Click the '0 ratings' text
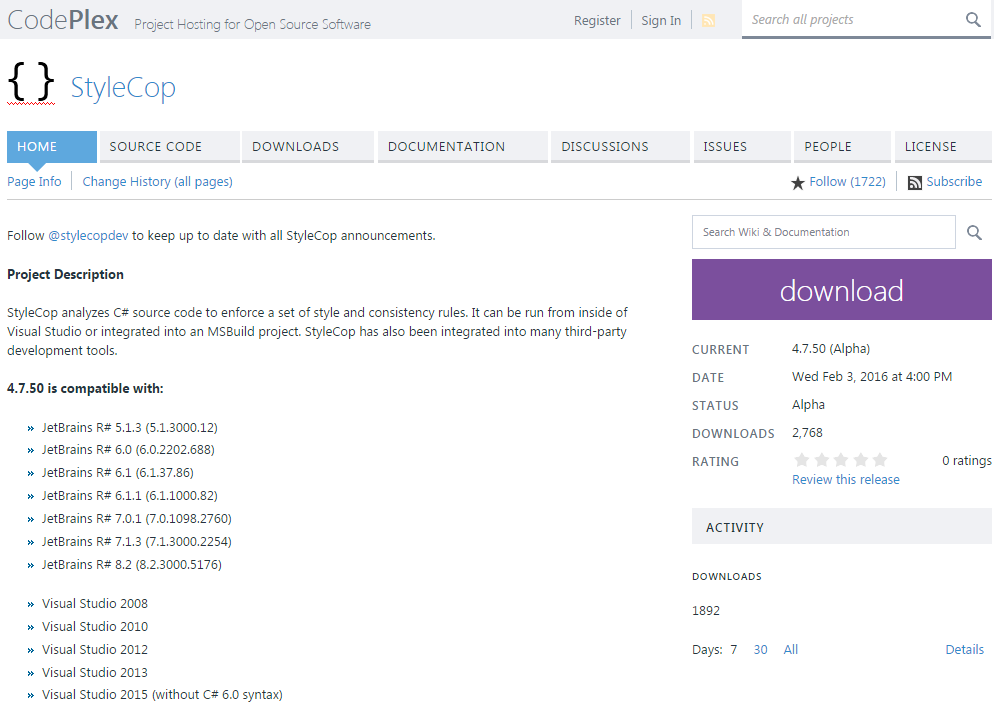The width and height of the screenshot is (994, 707). [x=967, y=460]
